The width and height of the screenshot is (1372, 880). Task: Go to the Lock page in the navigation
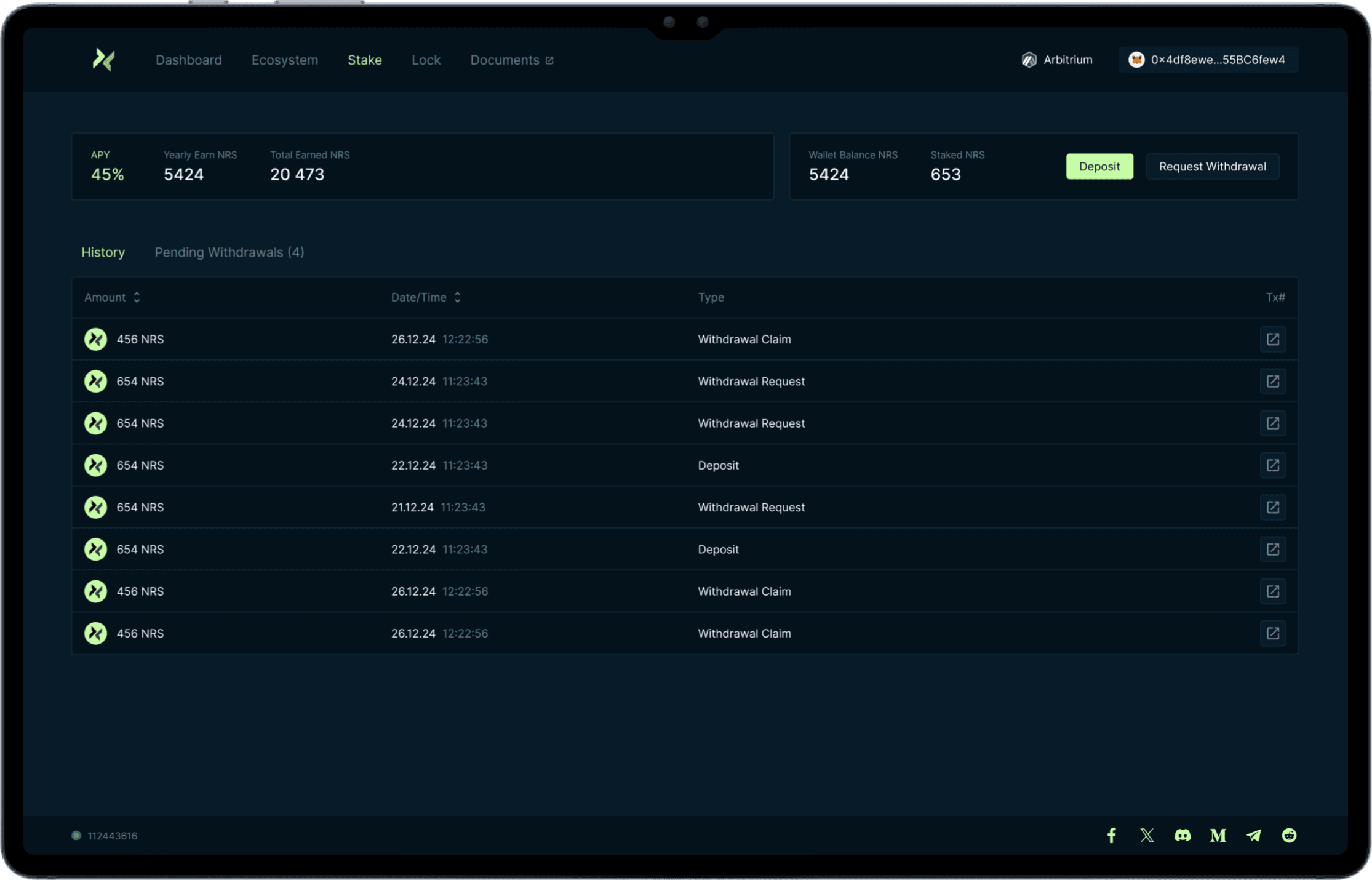click(x=426, y=60)
